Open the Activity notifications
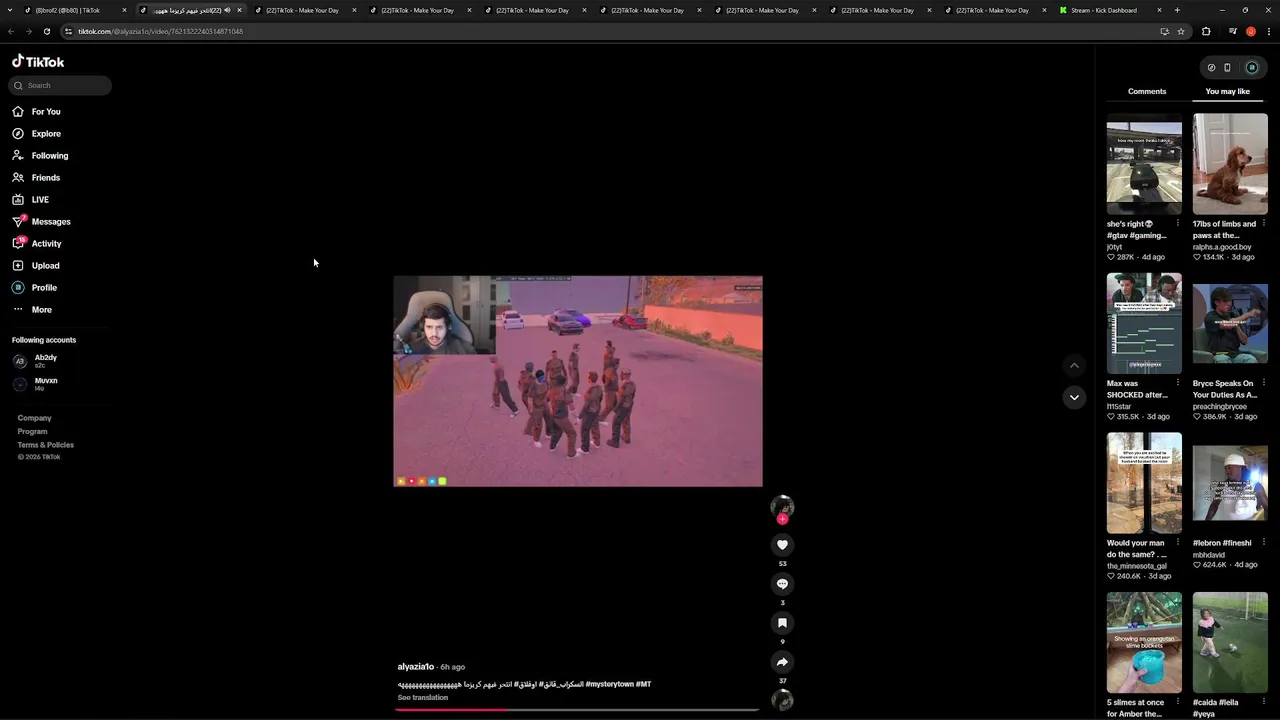 pos(46,243)
